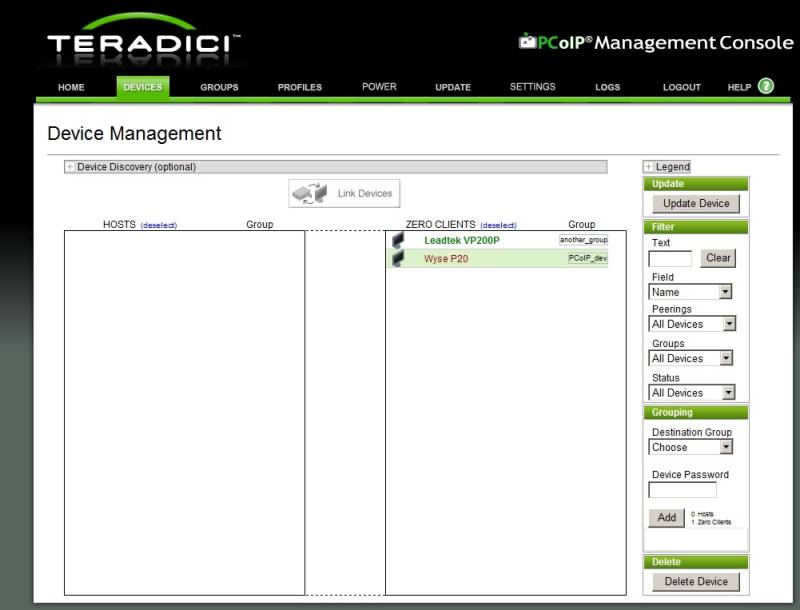The image size is (800, 610).
Task: Click deselect link next to HOSTS
Action: coord(159,225)
